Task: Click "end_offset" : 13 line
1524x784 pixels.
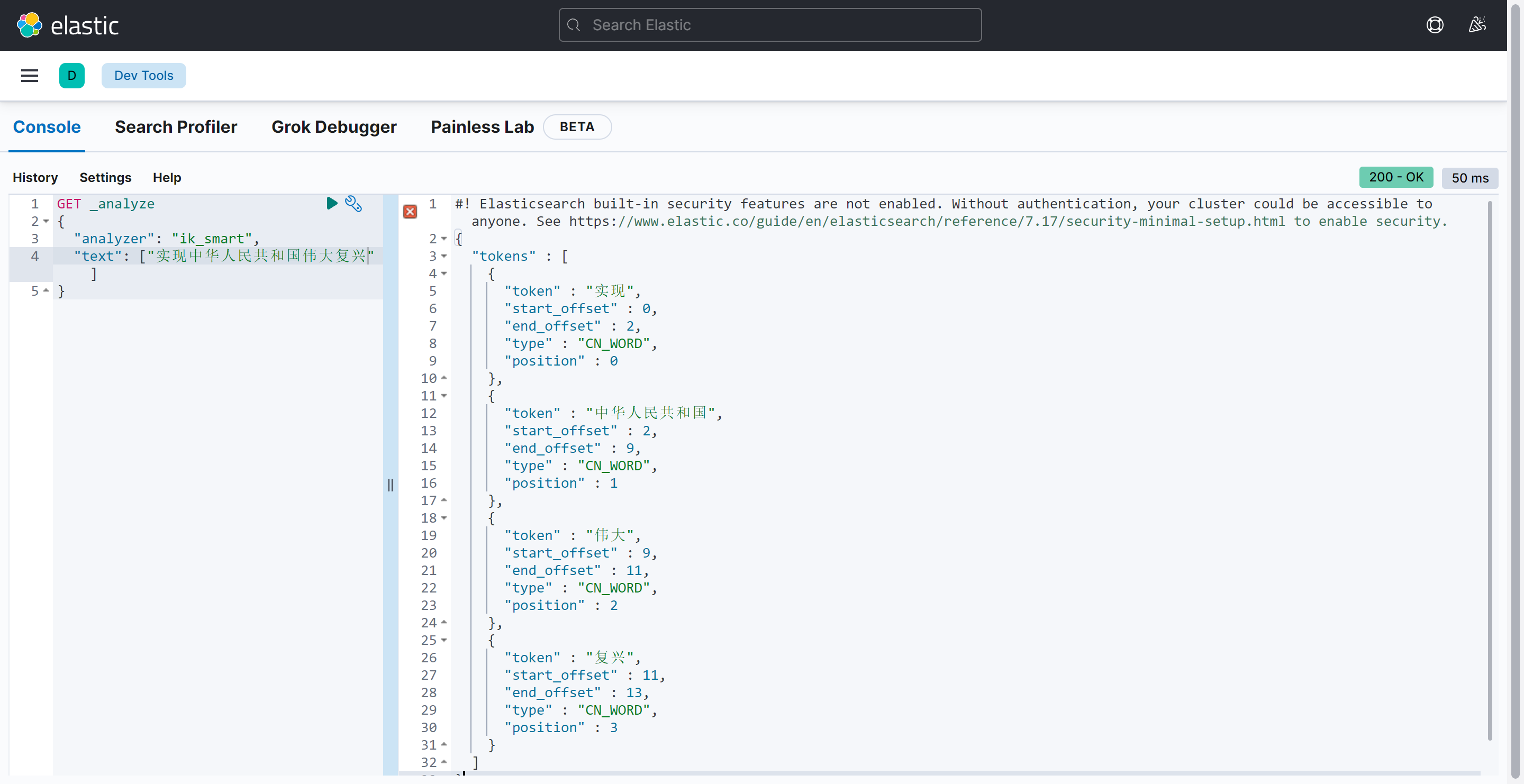Action: (576, 692)
